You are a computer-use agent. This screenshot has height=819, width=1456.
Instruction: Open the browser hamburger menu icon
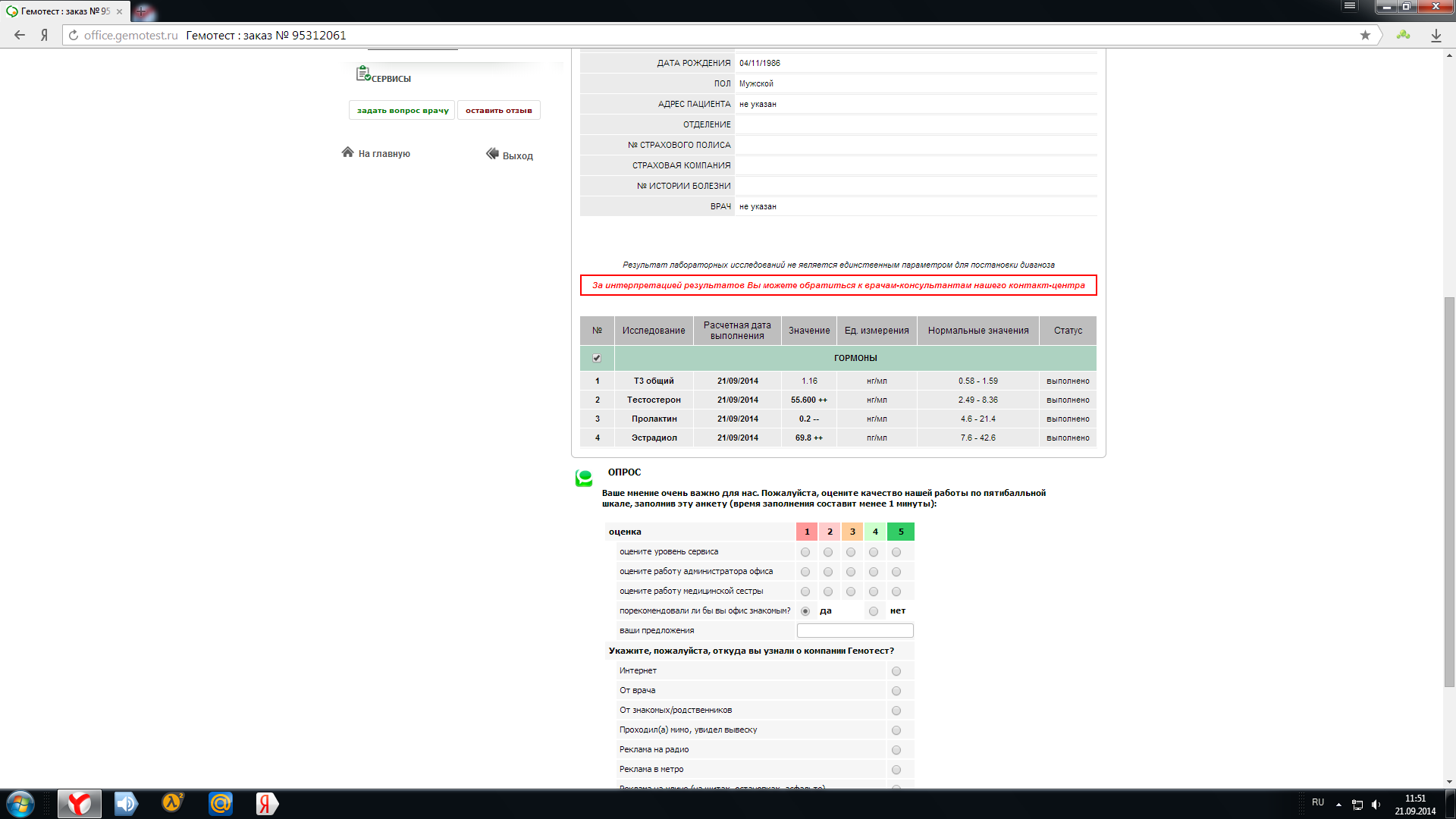1350,6
